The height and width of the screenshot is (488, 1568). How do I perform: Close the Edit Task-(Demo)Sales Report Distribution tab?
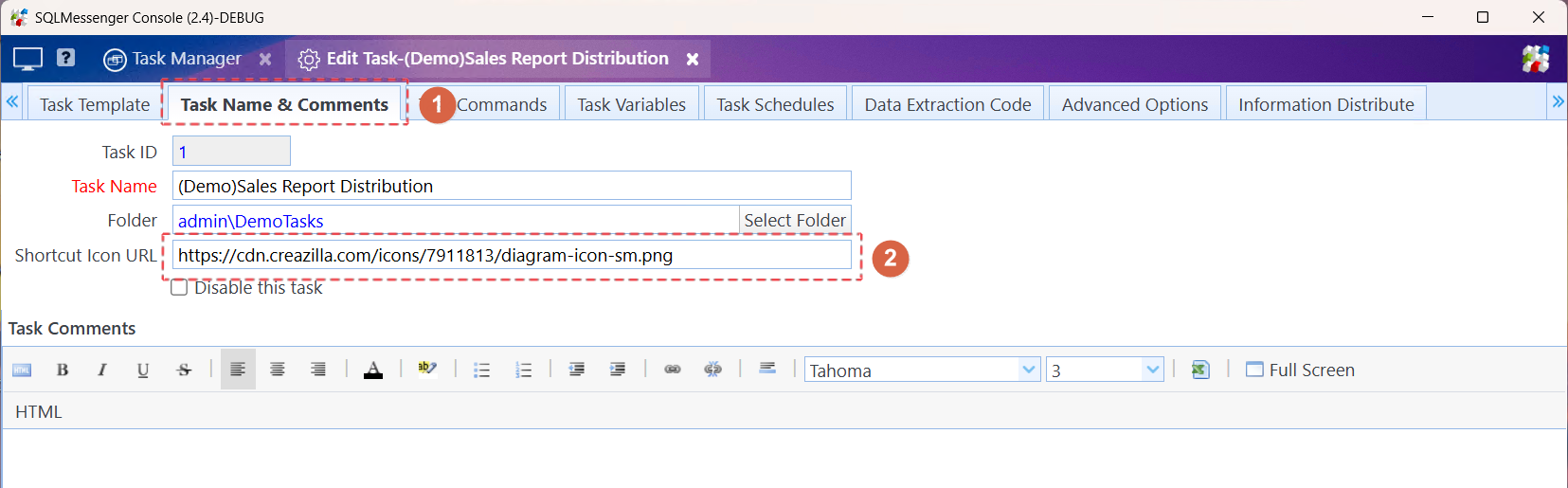pyautogui.click(x=693, y=59)
